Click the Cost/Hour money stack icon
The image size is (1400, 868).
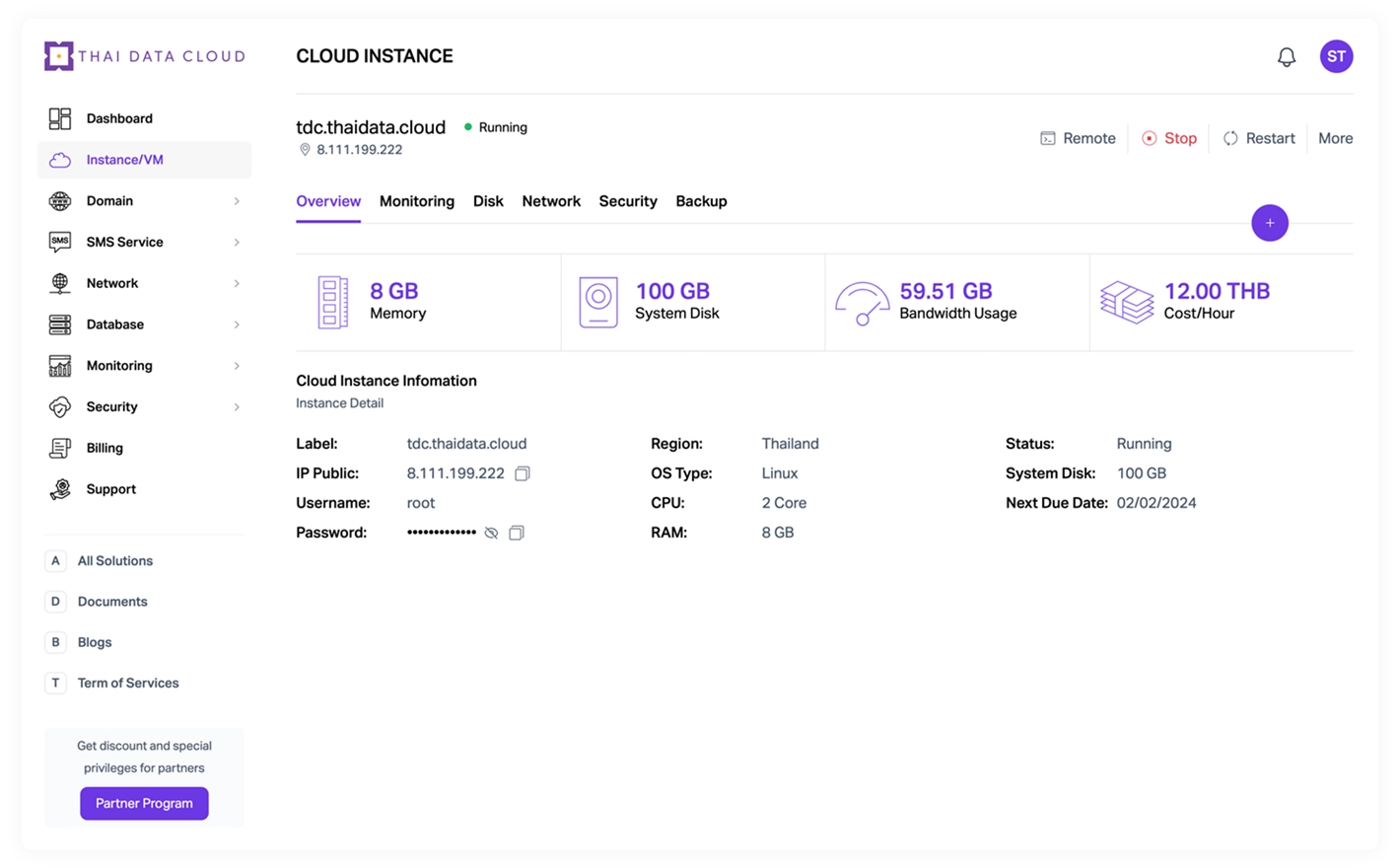(1127, 302)
